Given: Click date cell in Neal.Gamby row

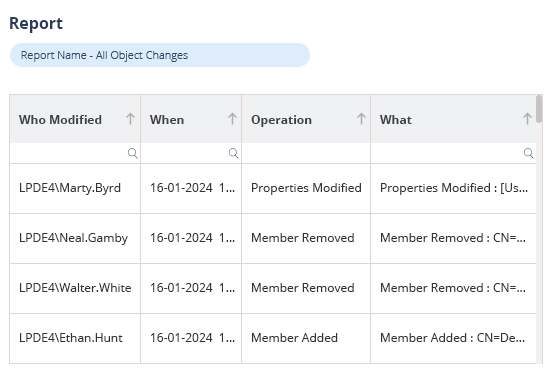Looking at the screenshot, I should tap(191, 238).
